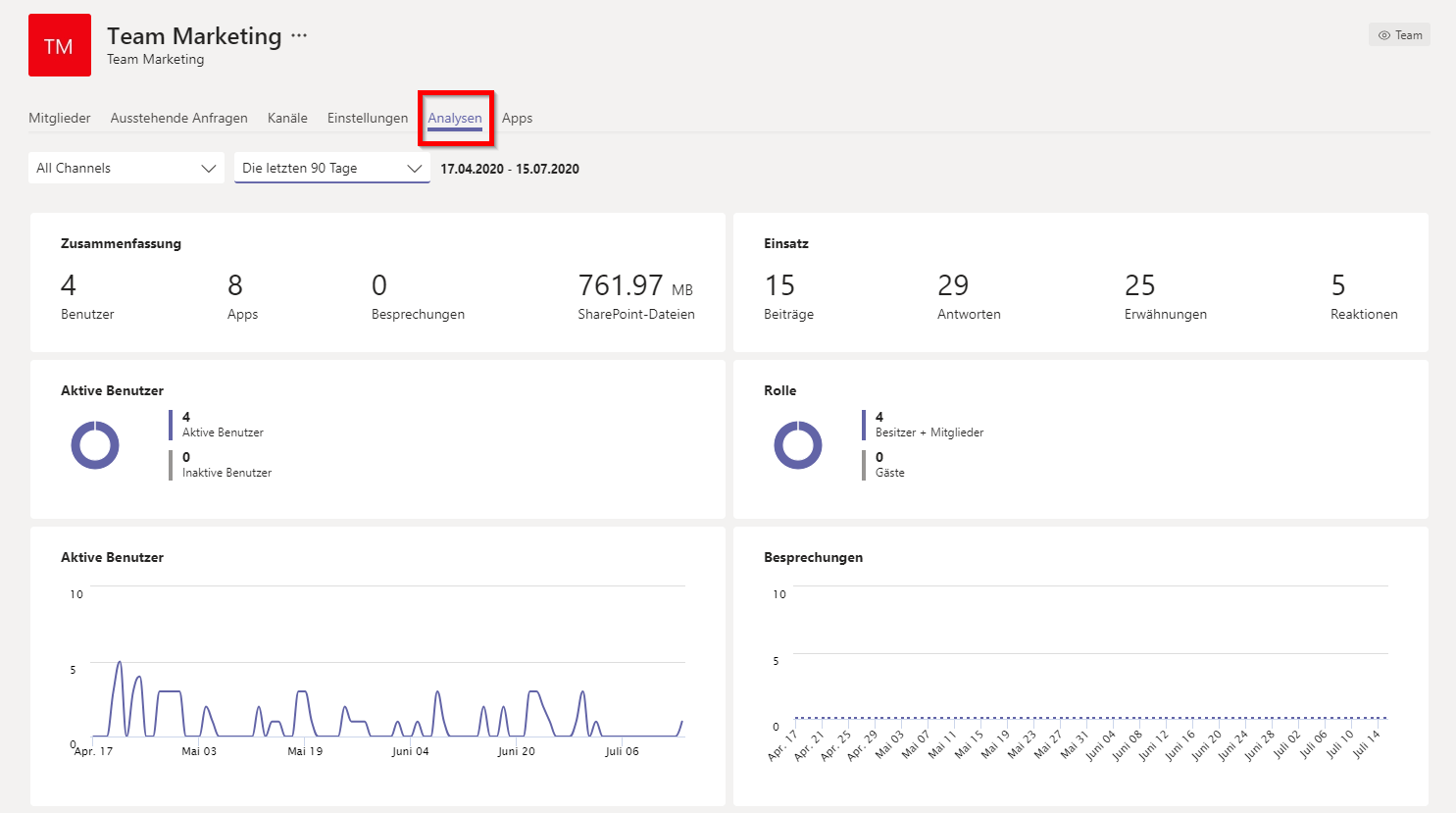The width and height of the screenshot is (1456, 813).
Task: Click the Gäste legend entry
Action: pos(884,465)
